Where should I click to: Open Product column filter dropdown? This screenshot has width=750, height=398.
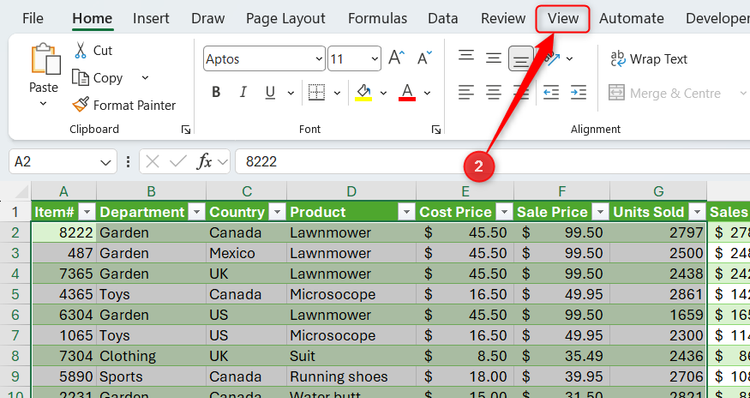point(407,212)
